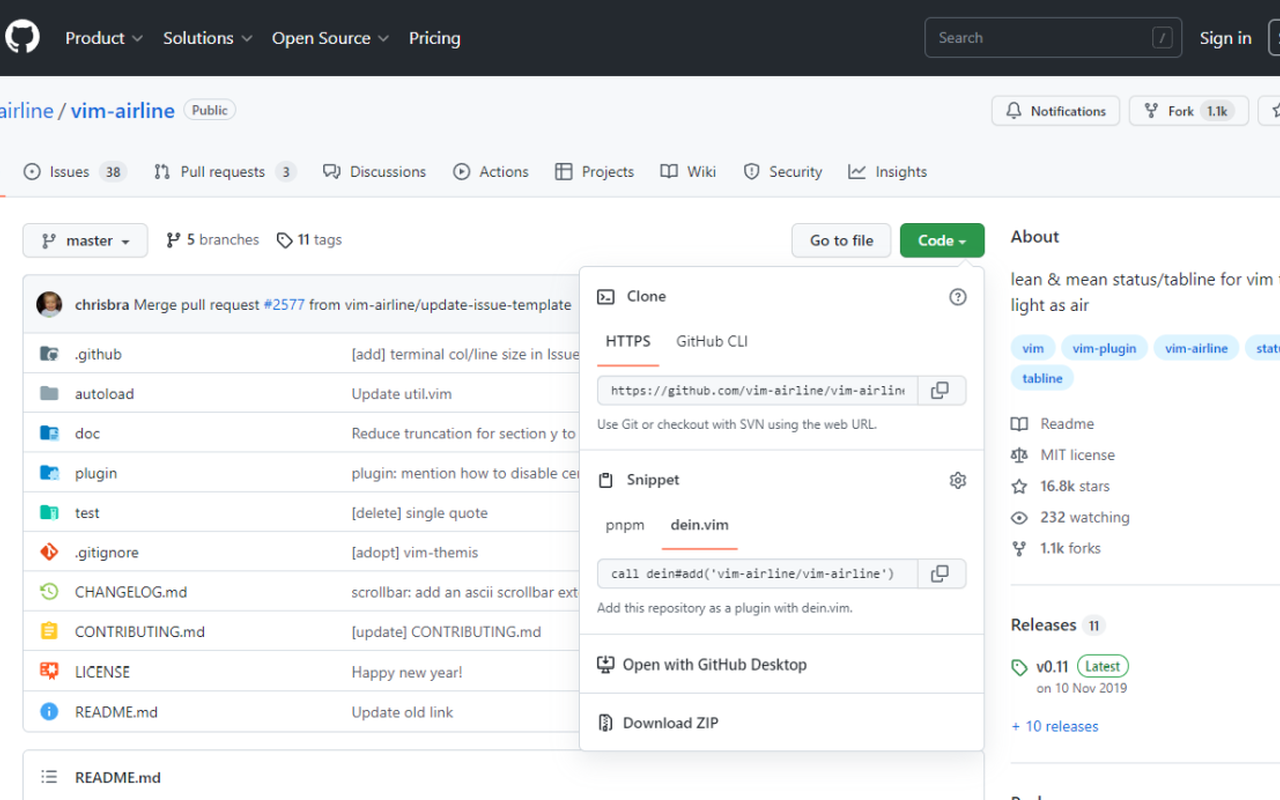
Task: Click the CHANGELOG.md file icon
Action: pos(49,592)
